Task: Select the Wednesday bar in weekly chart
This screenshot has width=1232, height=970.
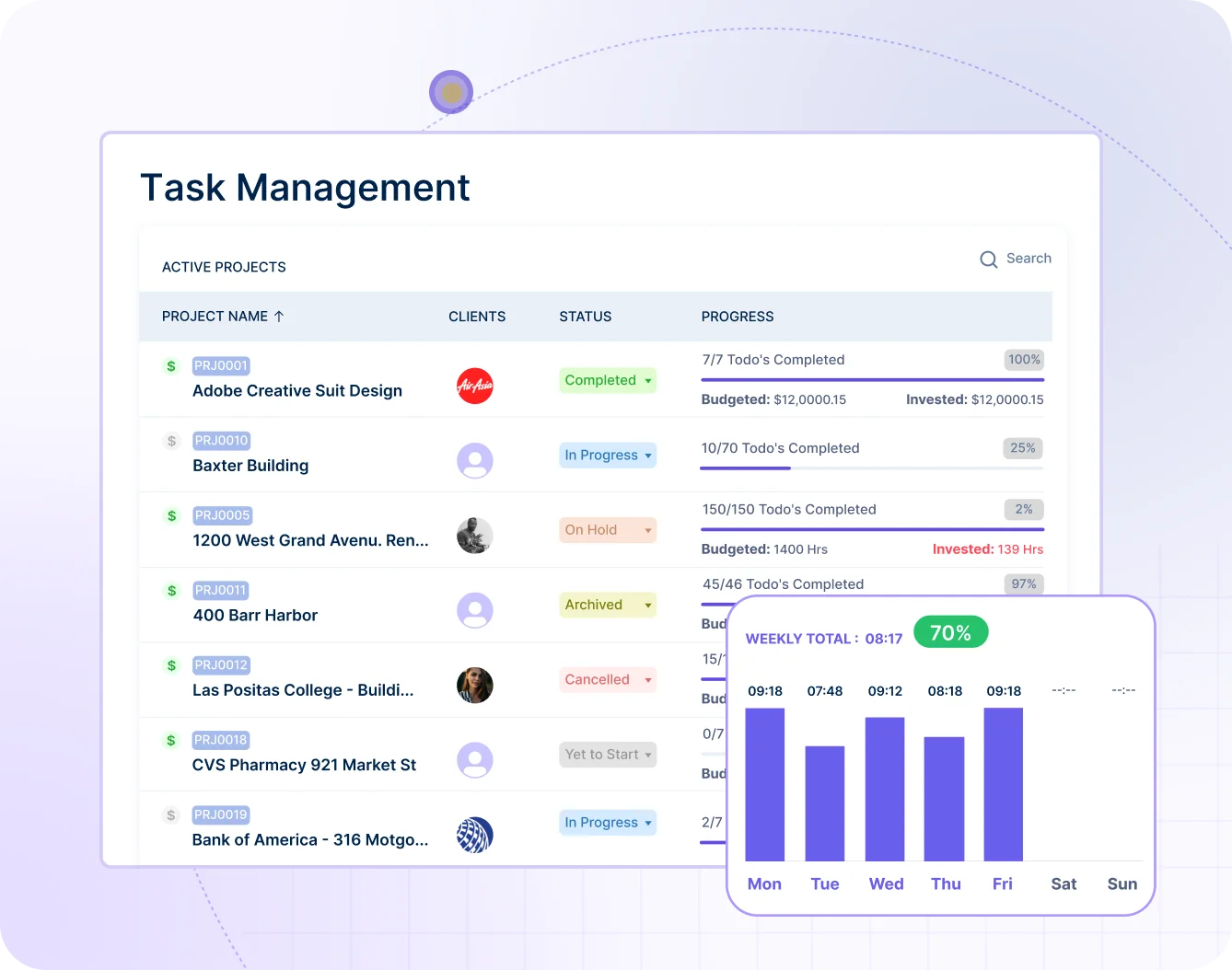Action: 885,790
